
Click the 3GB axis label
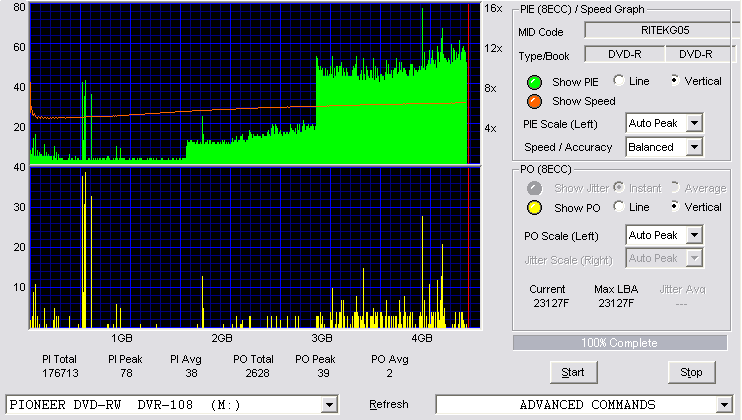[x=321, y=338]
